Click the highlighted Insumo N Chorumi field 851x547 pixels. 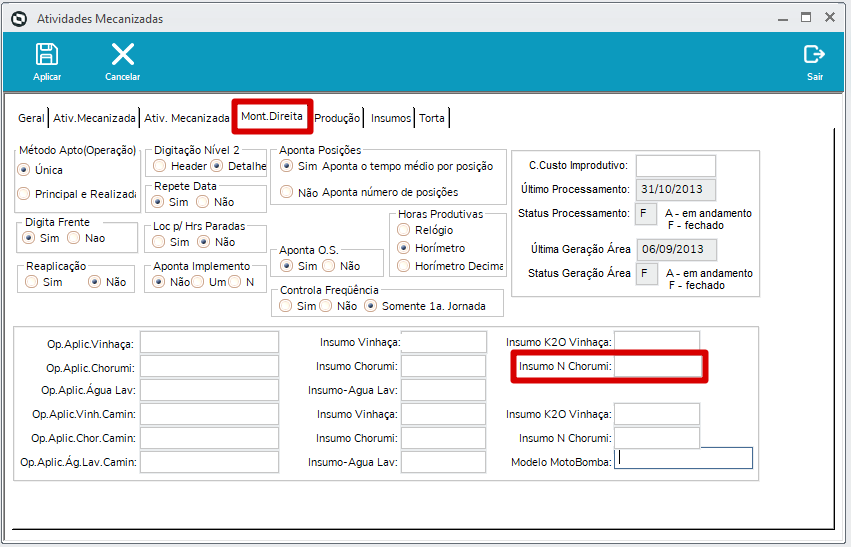(658, 366)
